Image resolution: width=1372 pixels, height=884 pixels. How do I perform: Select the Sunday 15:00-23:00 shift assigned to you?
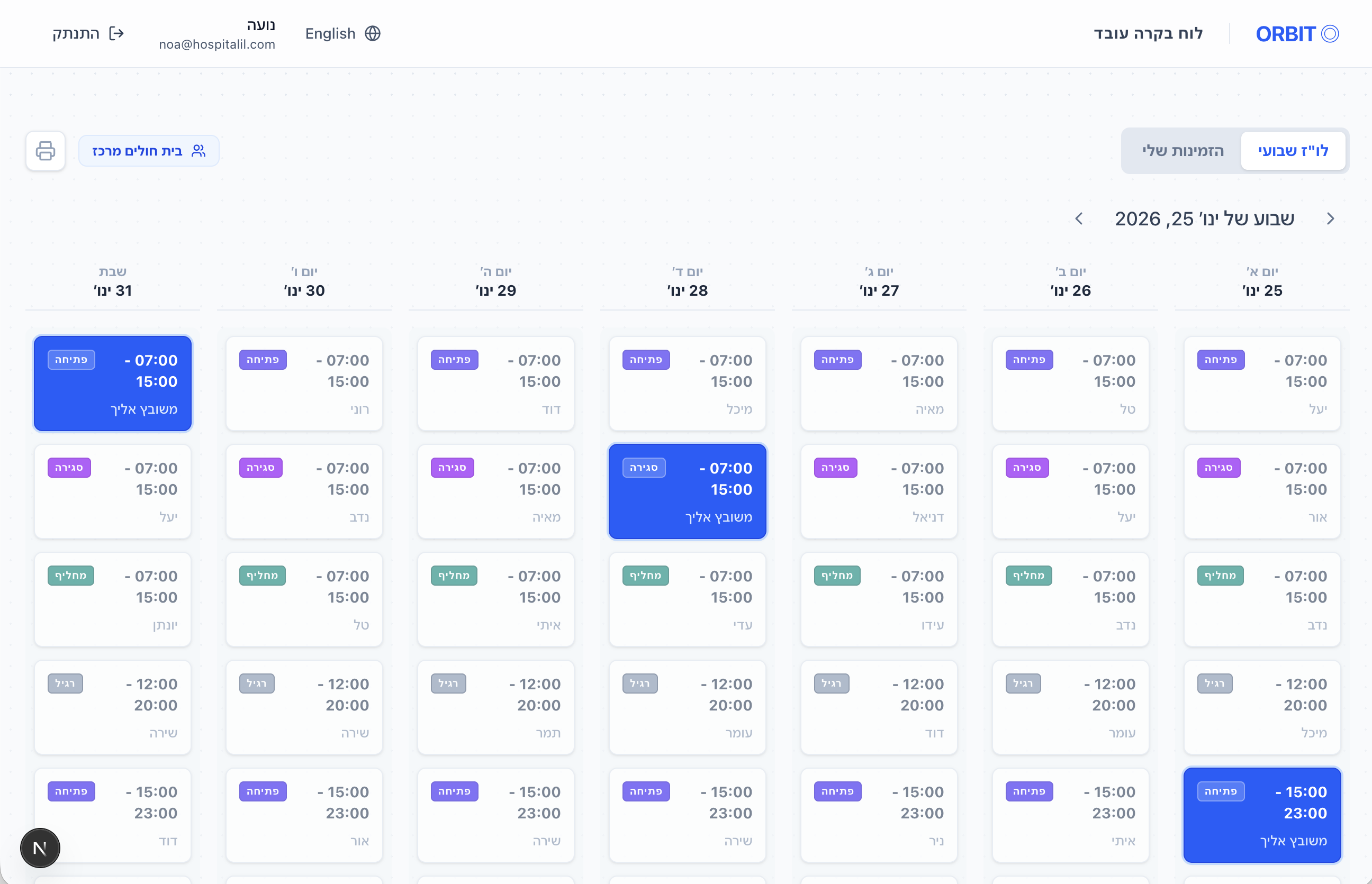pos(1262,815)
